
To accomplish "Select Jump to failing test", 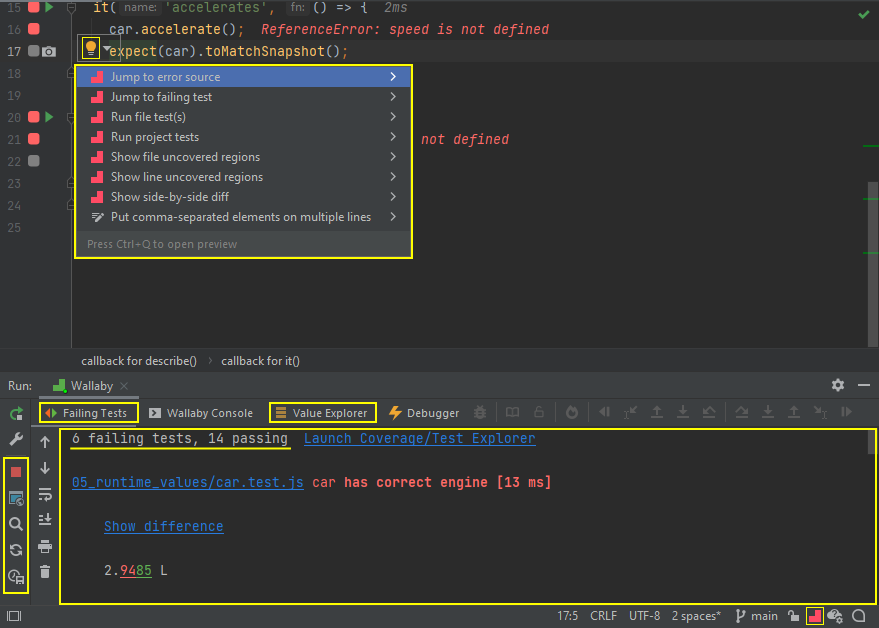I will coord(244,97).
